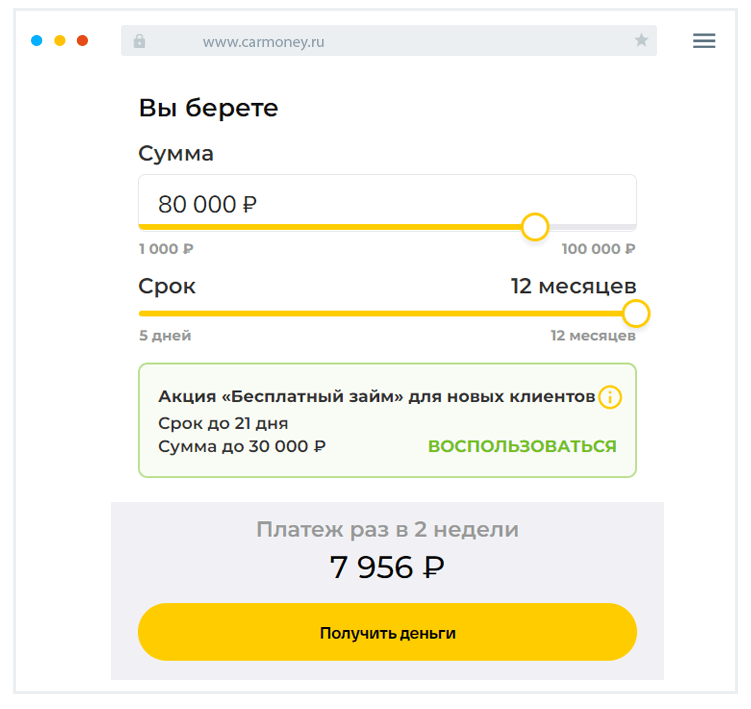
Task: Open the promo info icon
Action: 610,398
